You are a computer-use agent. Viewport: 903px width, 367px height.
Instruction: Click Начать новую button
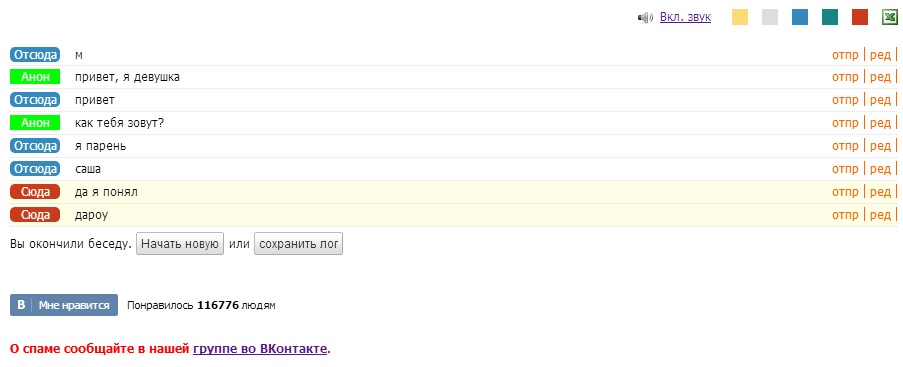click(x=180, y=244)
